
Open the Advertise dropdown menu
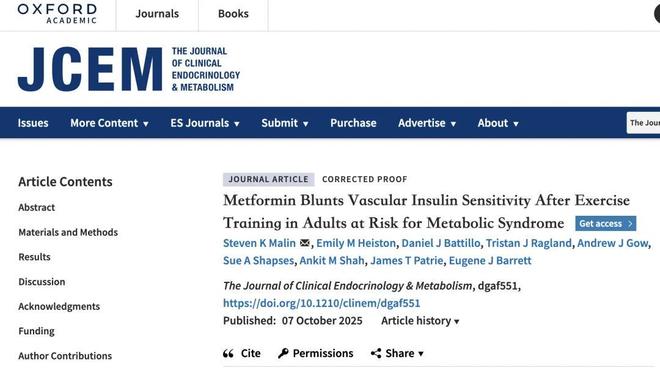coord(427,123)
